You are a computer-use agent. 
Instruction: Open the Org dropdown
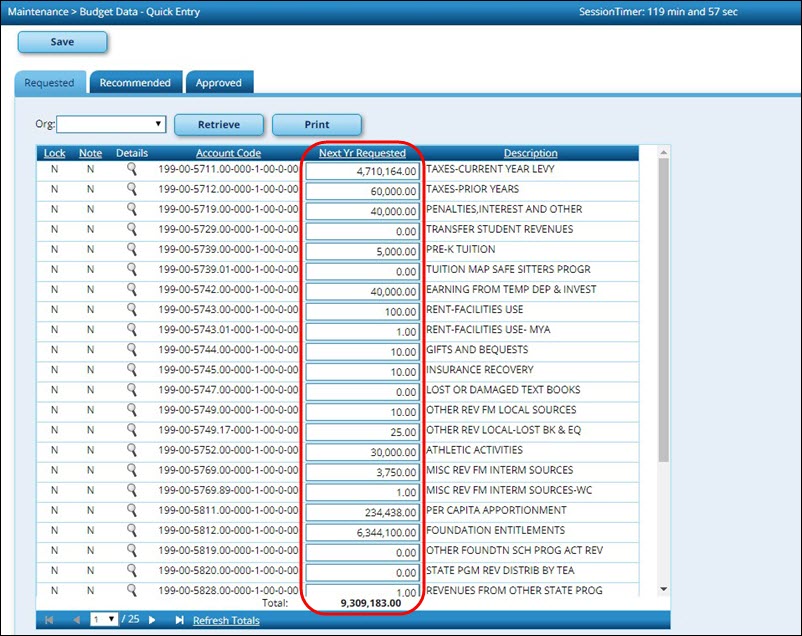[x=111, y=125]
